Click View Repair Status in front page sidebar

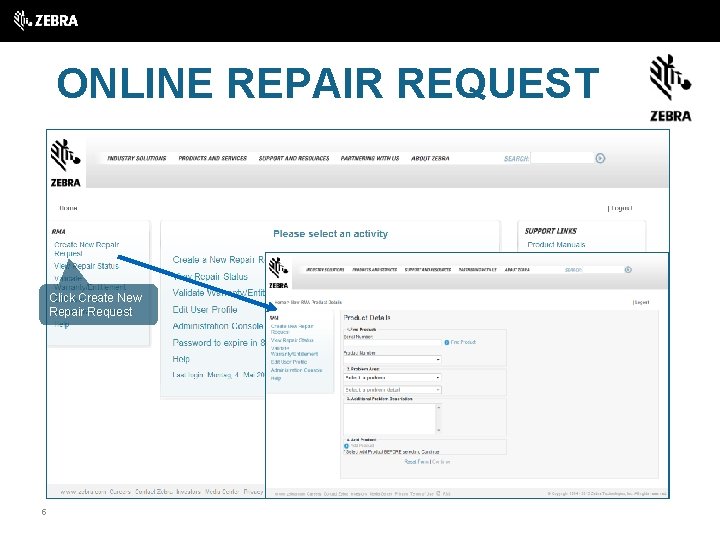(292, 340)
